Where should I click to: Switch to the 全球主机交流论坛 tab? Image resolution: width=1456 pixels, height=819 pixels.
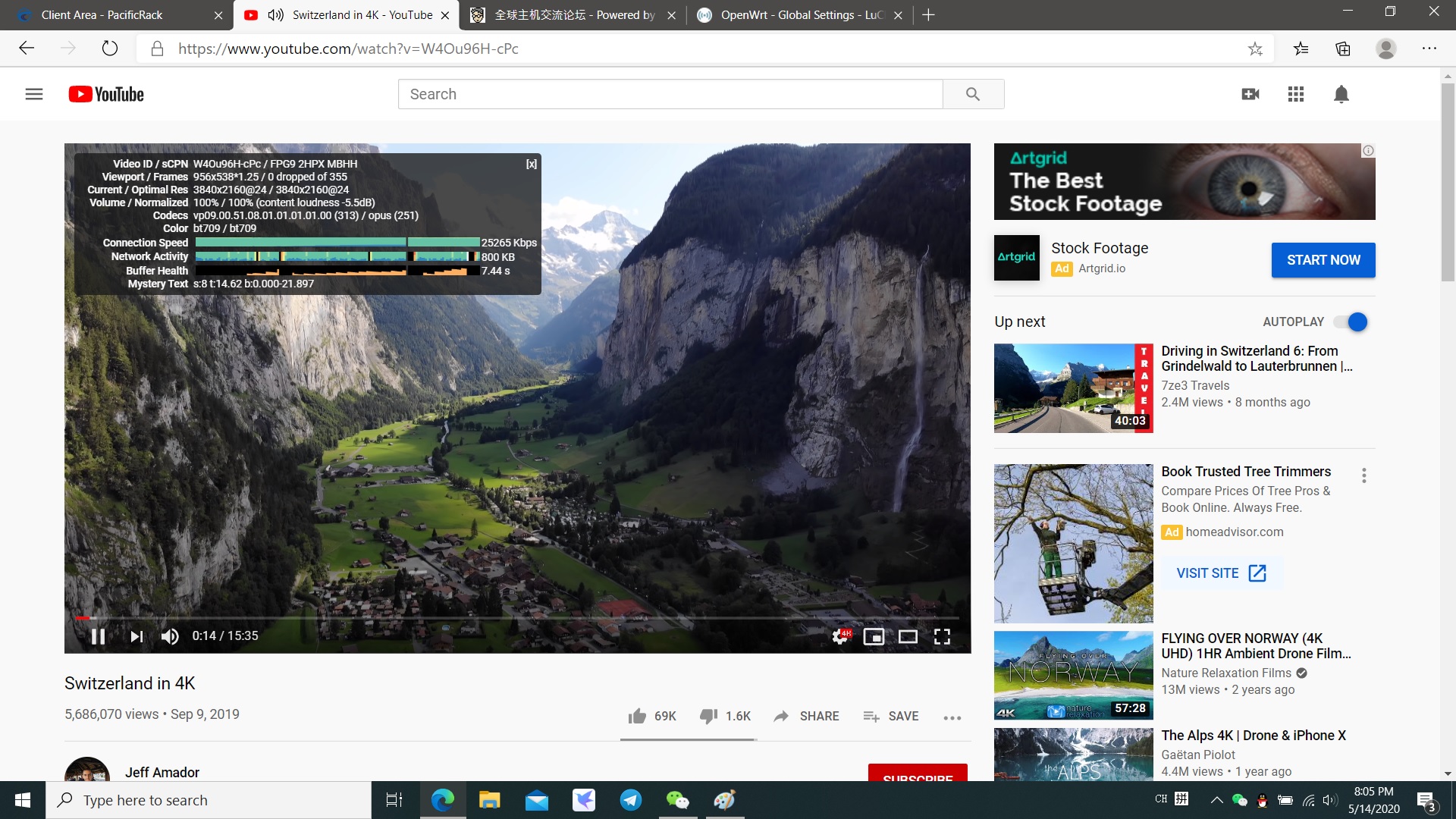573,15
